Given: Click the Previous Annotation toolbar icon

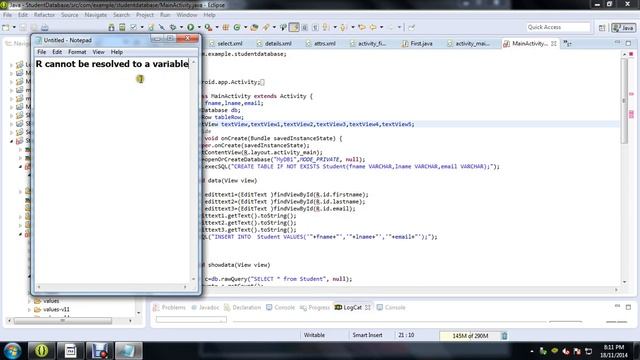Looking at the screenshot, I should (x=343, y=27).
